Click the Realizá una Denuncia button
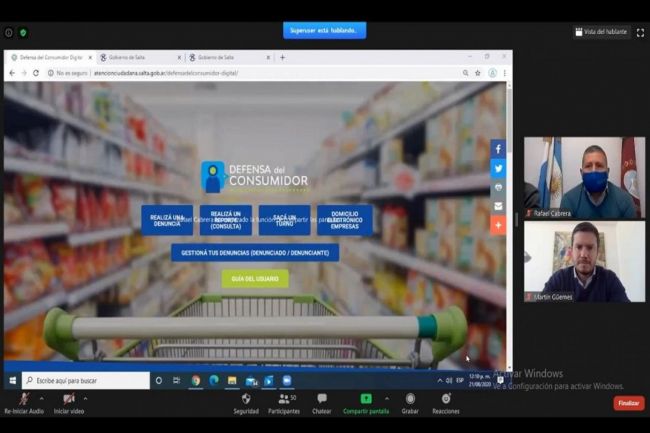Screen dimensions: 650x433 (167, 220)
